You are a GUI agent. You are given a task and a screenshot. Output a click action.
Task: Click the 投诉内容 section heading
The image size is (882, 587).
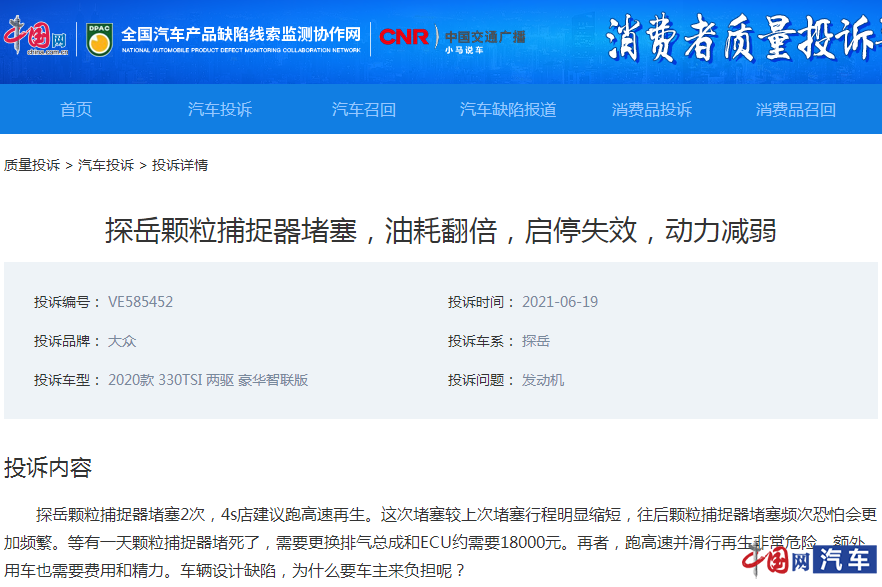tap(48, 467)
